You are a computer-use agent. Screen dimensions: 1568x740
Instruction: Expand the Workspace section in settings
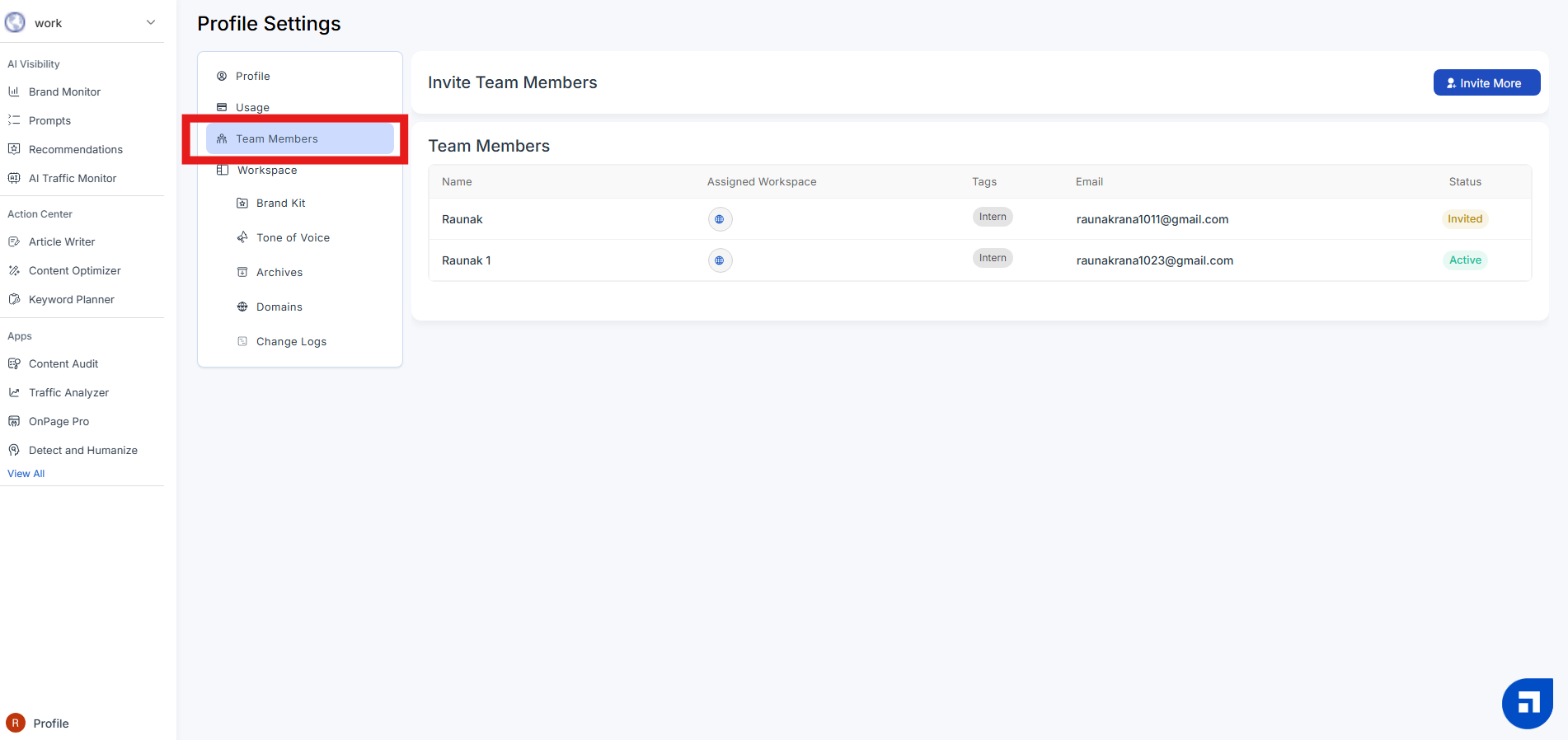coord(267,171)
